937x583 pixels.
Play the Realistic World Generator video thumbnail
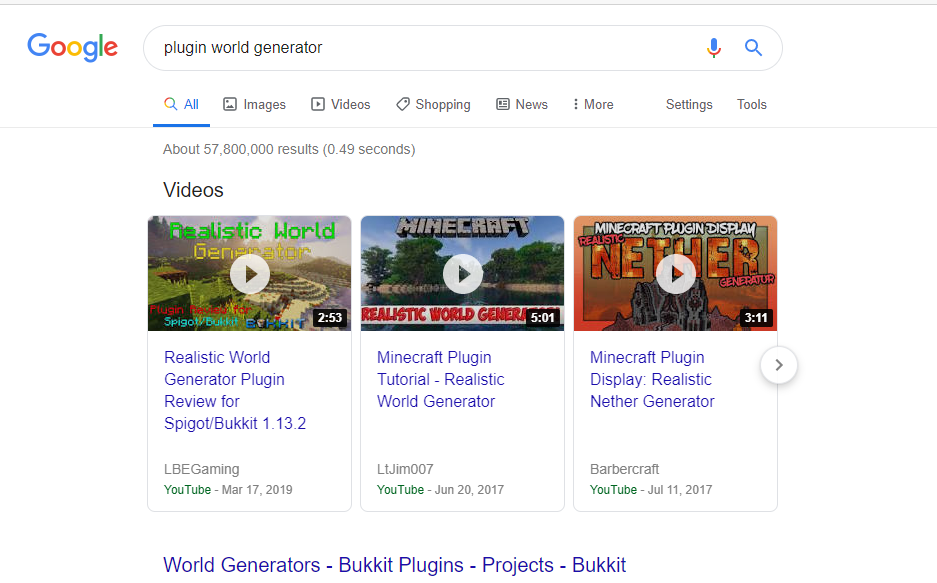tap(249, 273)
